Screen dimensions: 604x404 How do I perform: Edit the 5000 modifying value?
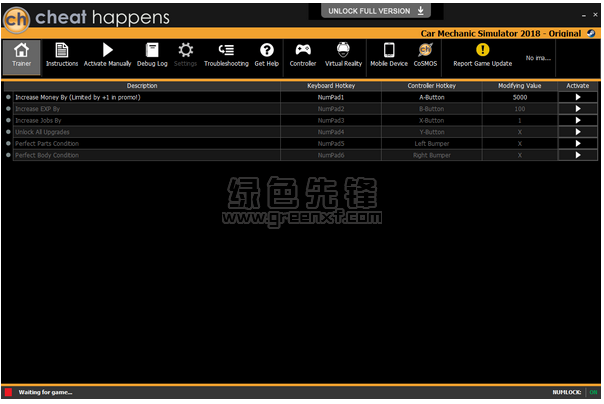[x=520, y=97]
